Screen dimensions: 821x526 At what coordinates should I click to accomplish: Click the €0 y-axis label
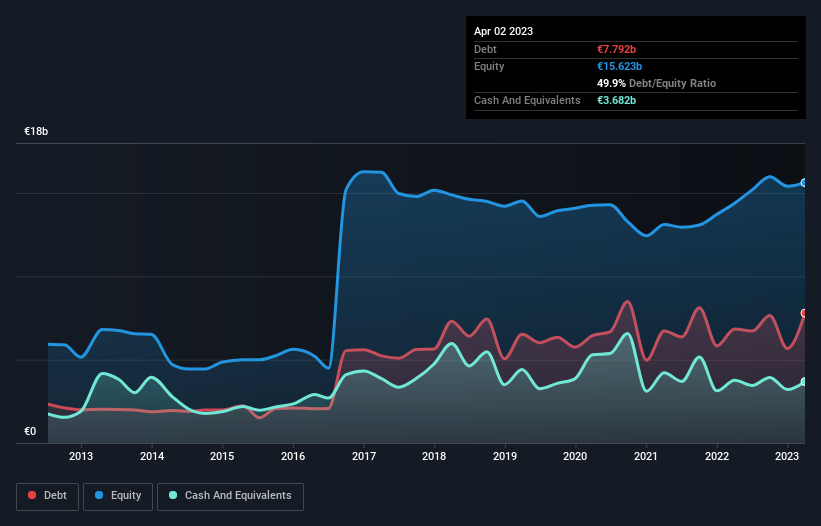[x=30, y=431]
